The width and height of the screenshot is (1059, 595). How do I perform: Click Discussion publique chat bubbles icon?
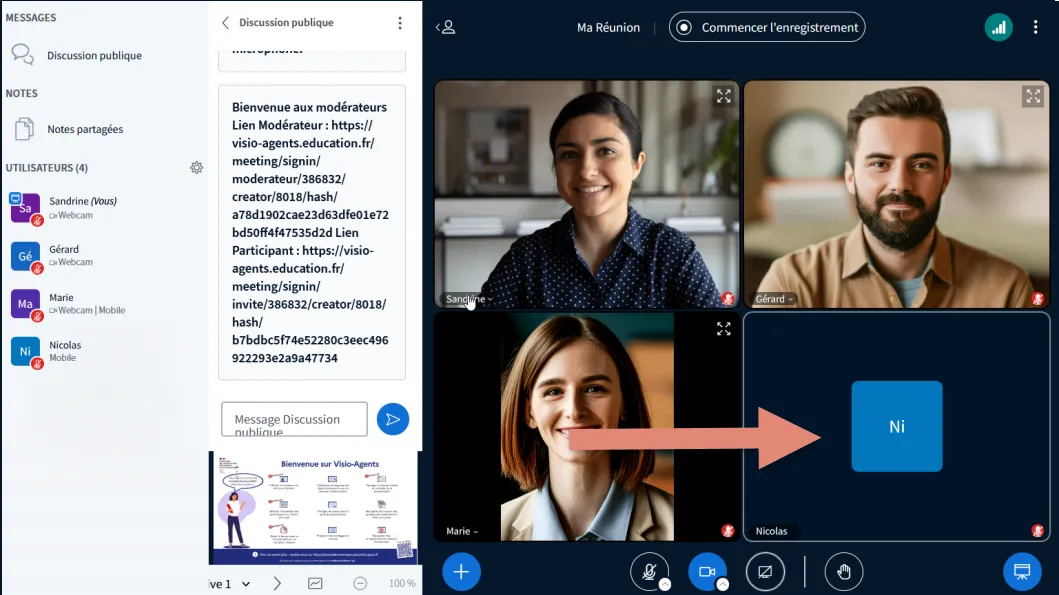point(22,55)
